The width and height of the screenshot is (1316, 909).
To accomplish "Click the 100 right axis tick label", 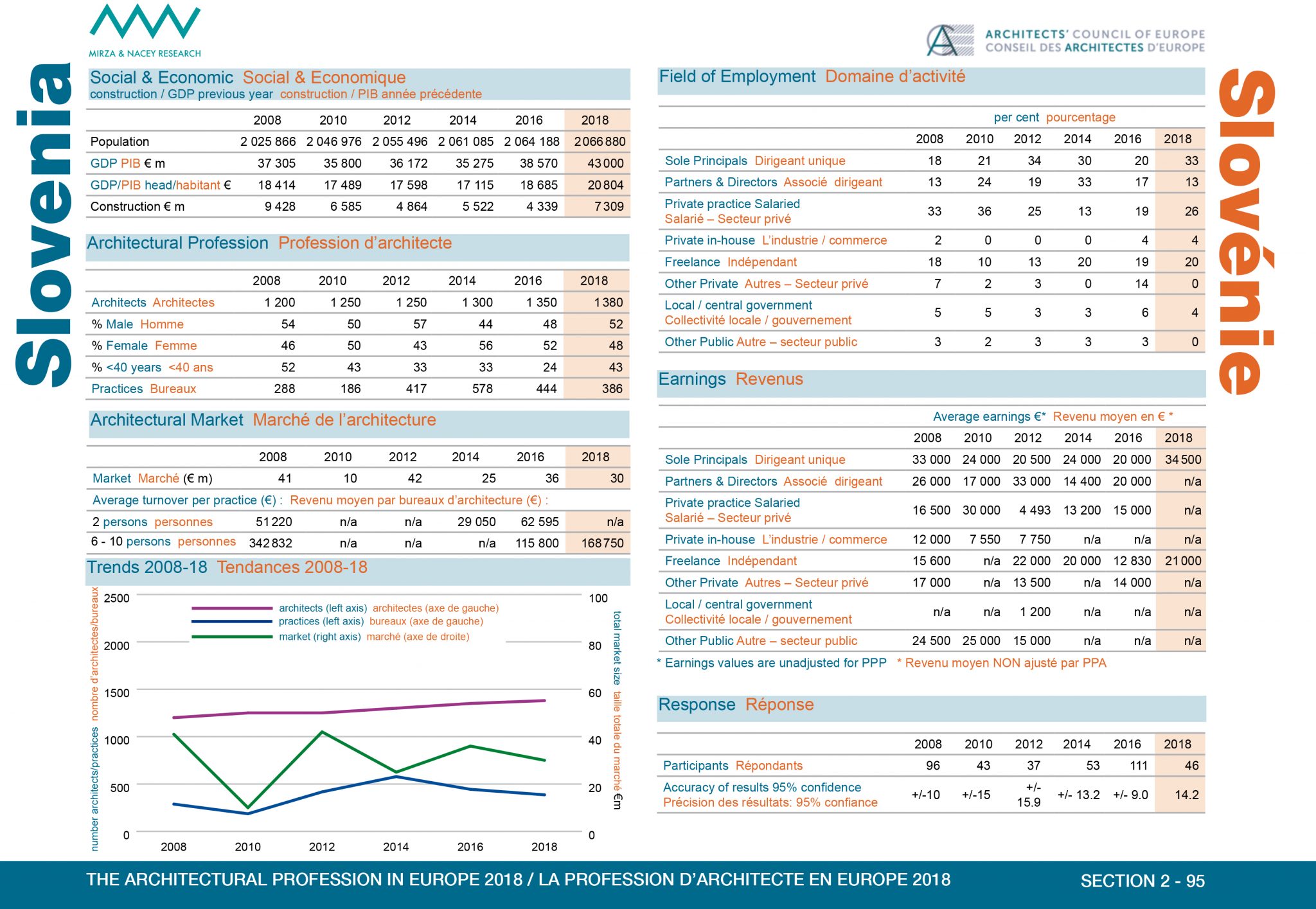I will [x=598, y=598].
